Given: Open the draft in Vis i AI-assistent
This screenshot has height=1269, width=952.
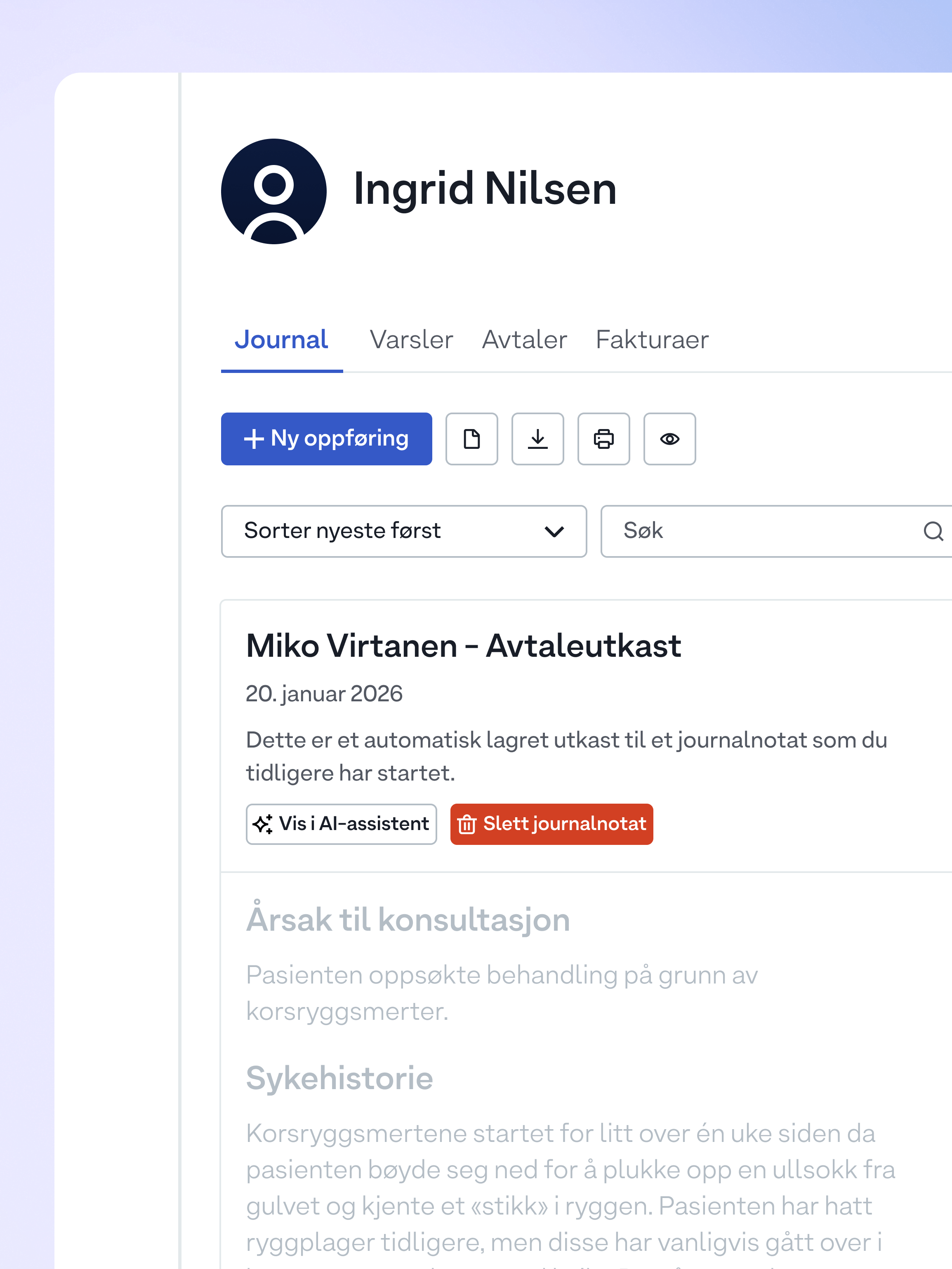Looking at the screenshot, I should 341,824.
